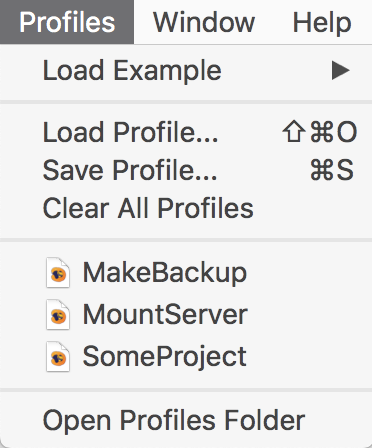Click the divider line beneath Load Example
This screenshot has height=448, width=372.
(186, 102)
